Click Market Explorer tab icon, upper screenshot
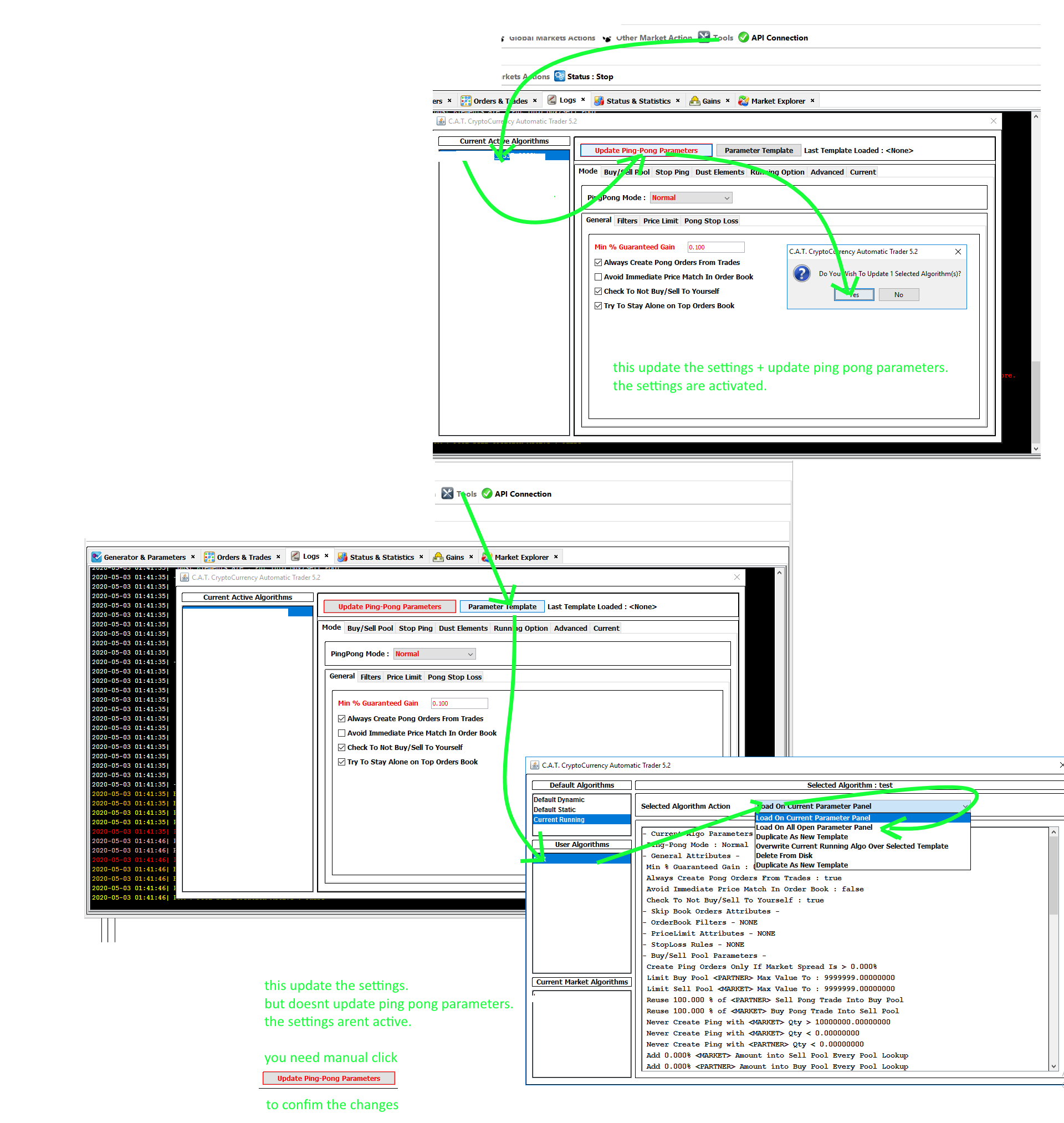This screenshot has width=1064, height=1123. point(744,101)
